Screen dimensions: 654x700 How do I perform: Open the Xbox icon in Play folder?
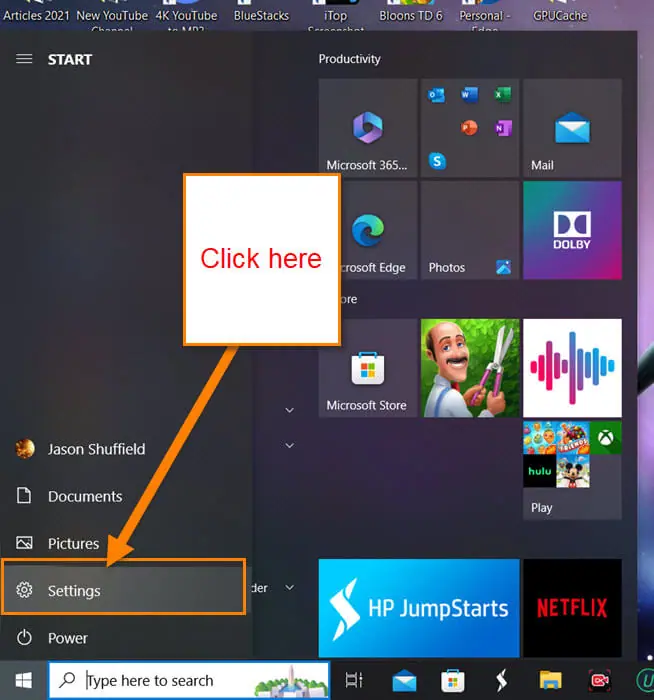click(606, 438)
